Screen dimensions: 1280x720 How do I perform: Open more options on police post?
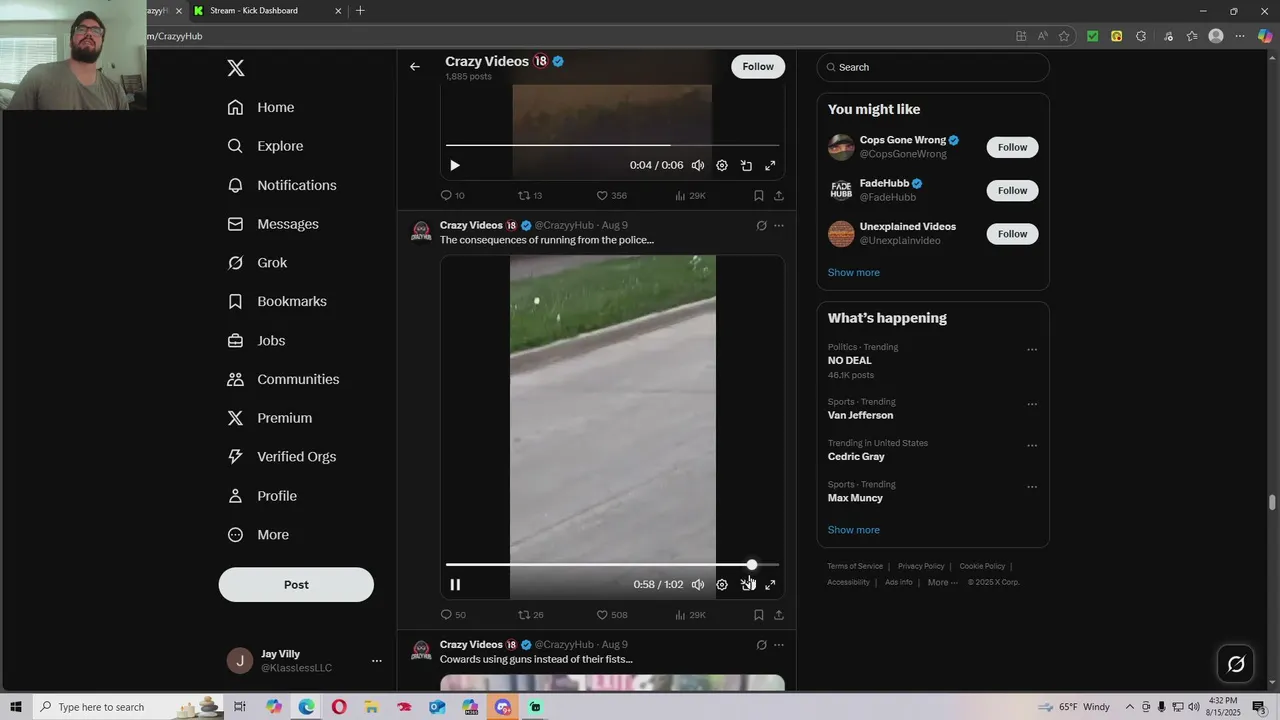[x=779, y=226]
